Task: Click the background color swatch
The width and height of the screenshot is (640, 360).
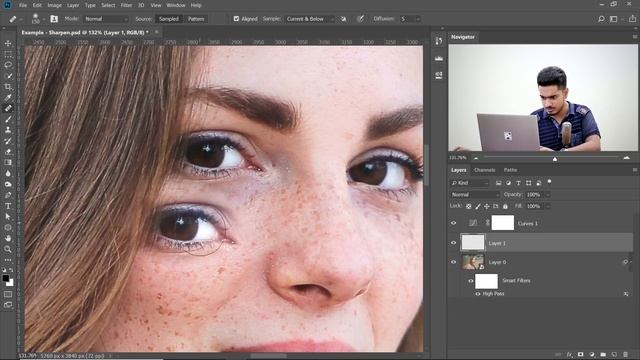Action: (x=10, y=282)
